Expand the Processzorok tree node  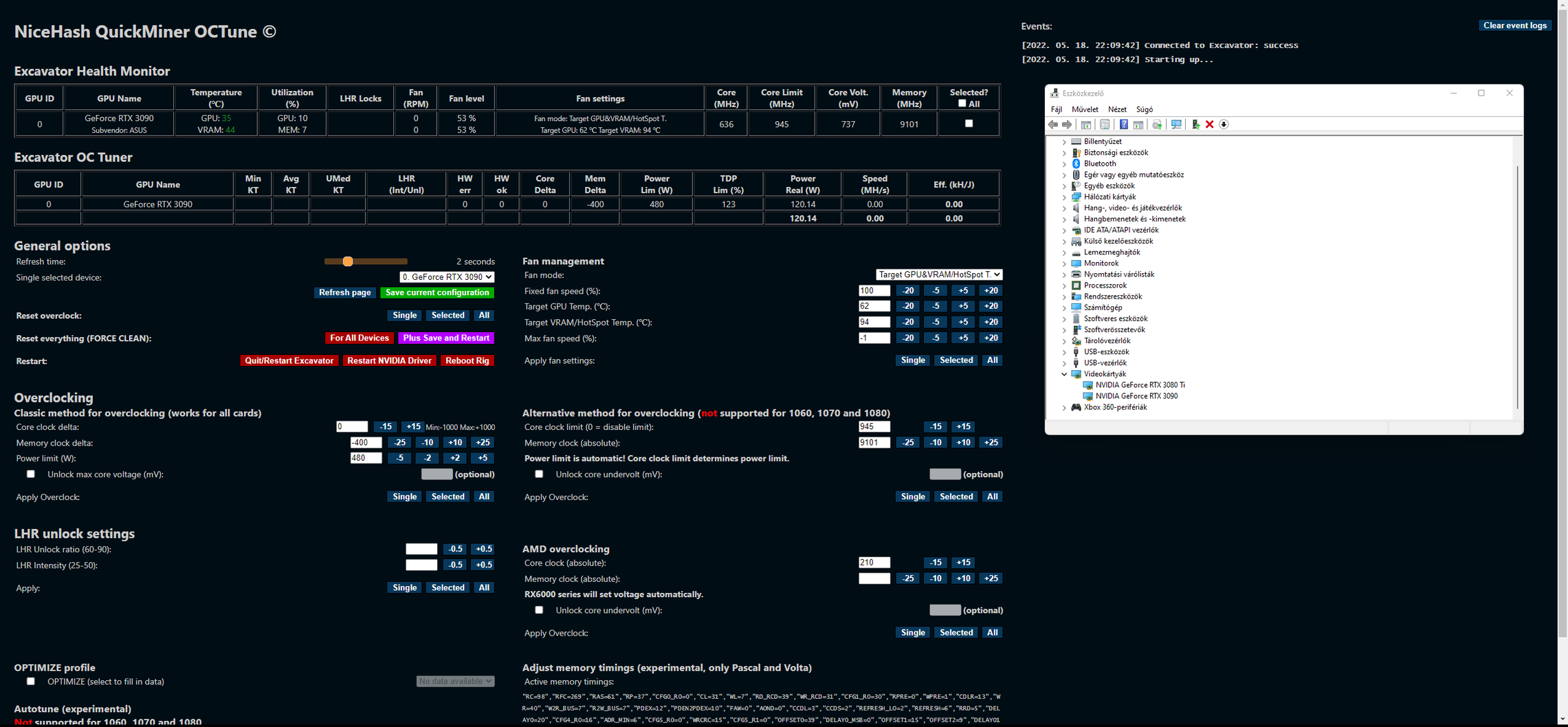(1064, 285)
